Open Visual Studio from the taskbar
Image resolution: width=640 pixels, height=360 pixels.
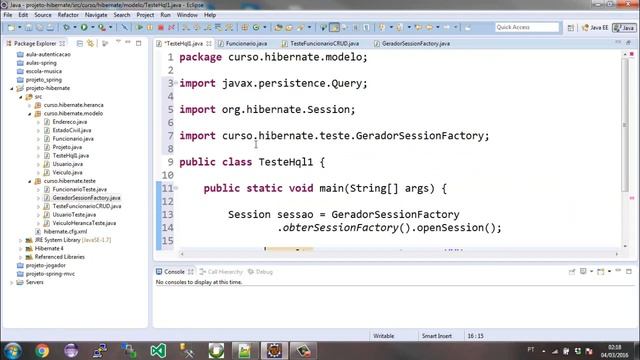coord(158,351)
